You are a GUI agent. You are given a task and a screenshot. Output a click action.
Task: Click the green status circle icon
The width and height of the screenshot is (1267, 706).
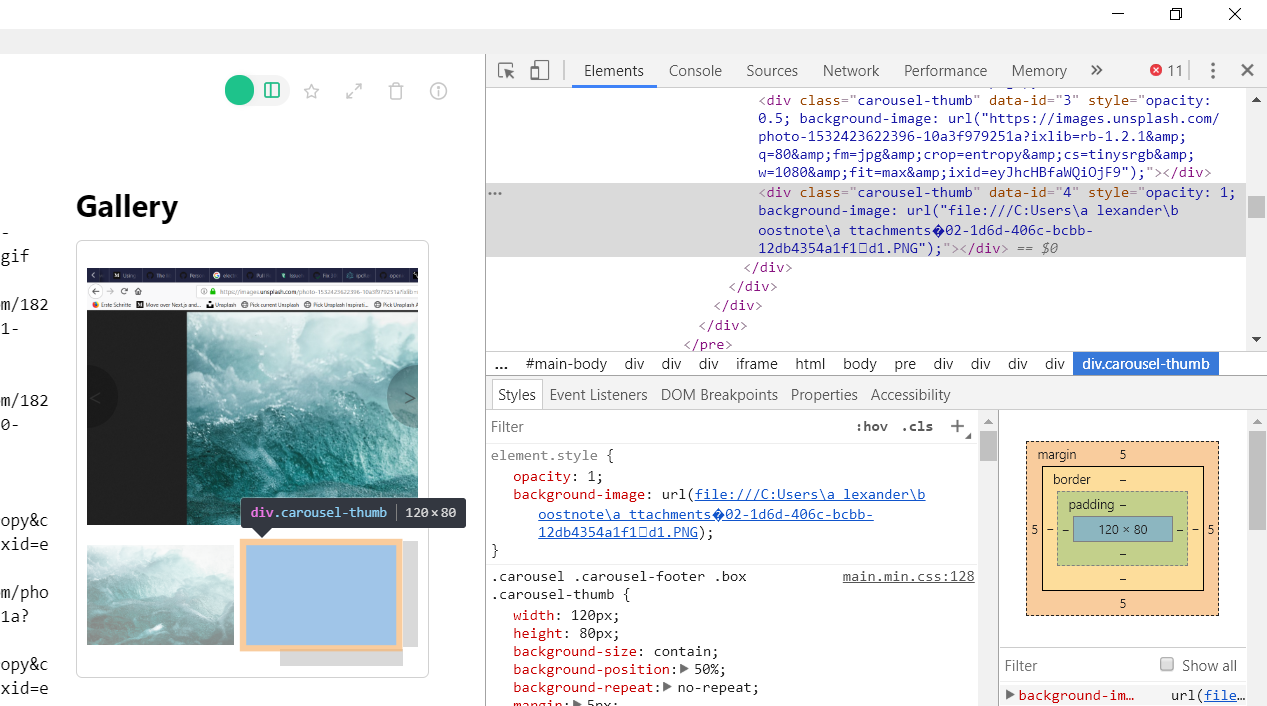pyautogui.click(x=240, y=91)
